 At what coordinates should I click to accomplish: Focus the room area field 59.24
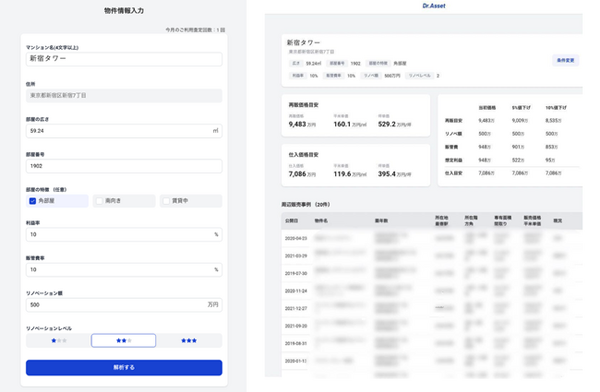click(x=124, y=131)
